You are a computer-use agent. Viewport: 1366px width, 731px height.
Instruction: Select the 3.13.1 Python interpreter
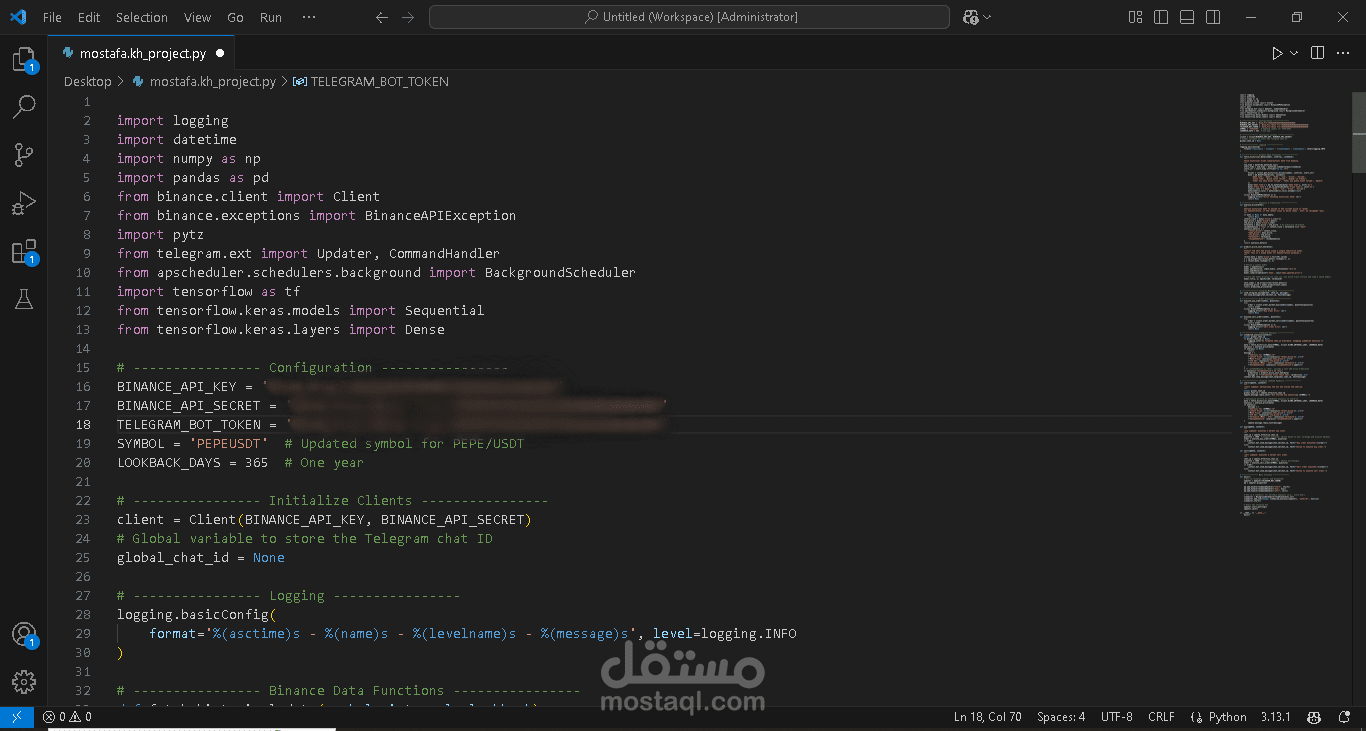pyautogui.click(x=1275, y=717)
